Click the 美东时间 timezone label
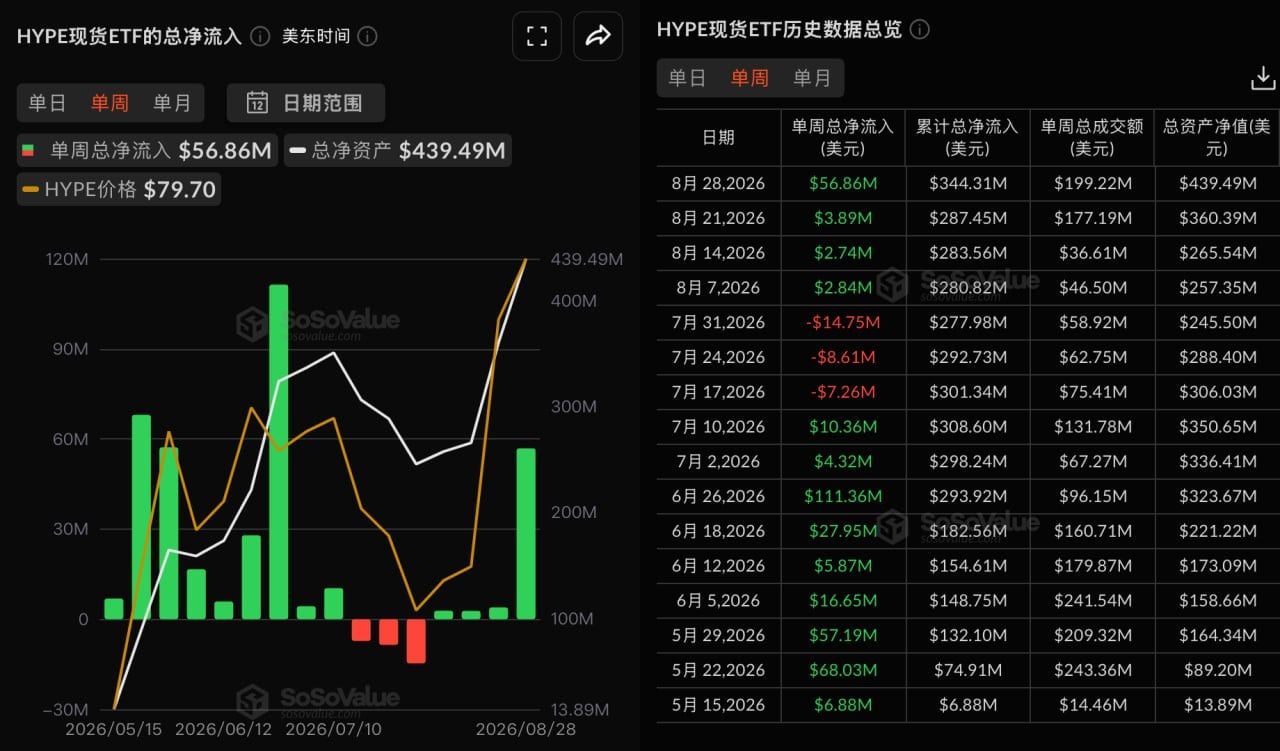Viewport: 1280px width, 751px height. click(316, 37)
